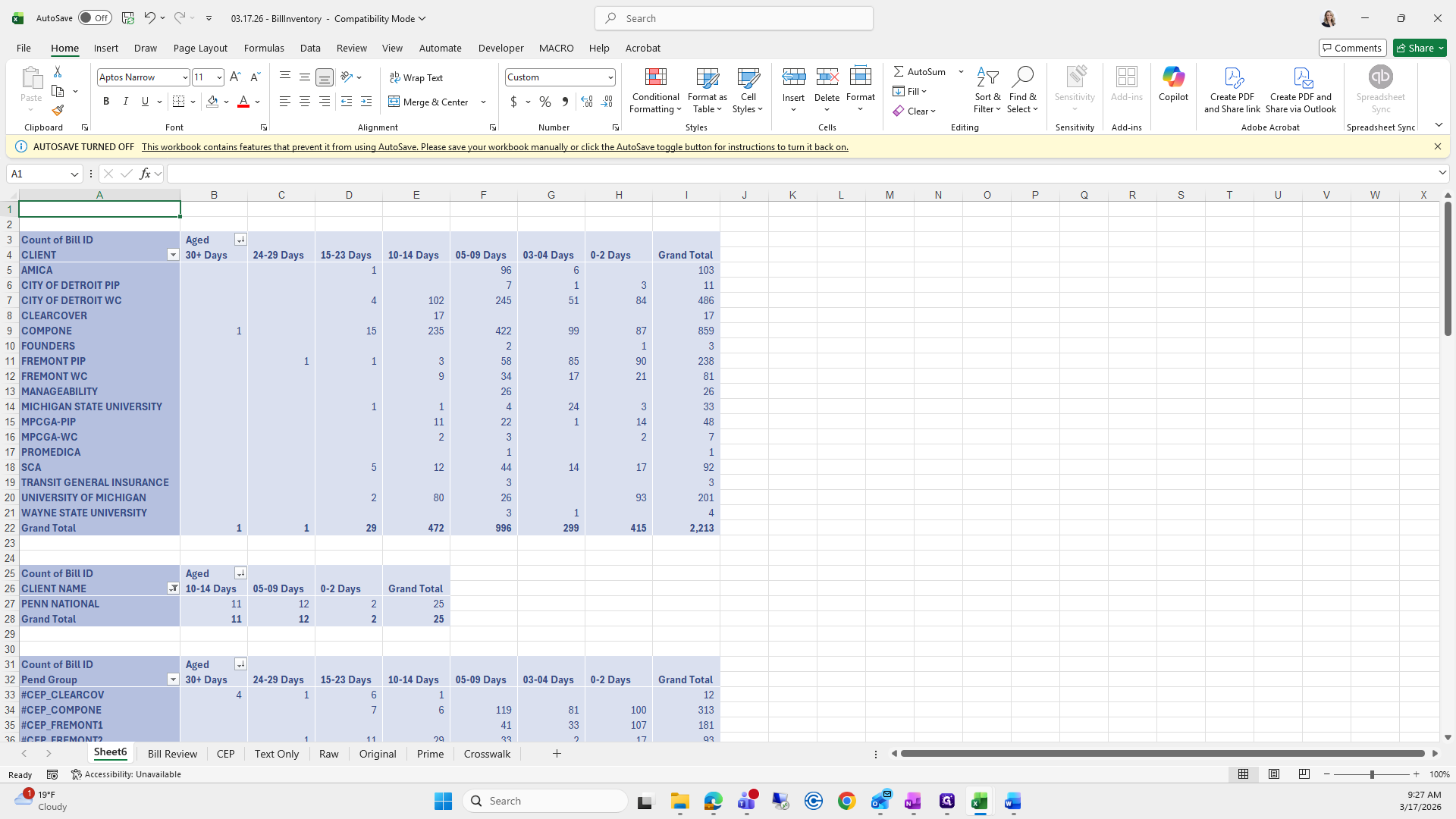Image resolution: width=1456 pixels, height=819 pixels.
Task: Toggle Wrap Text for the selected cell
Action: (x=416, y=77)
